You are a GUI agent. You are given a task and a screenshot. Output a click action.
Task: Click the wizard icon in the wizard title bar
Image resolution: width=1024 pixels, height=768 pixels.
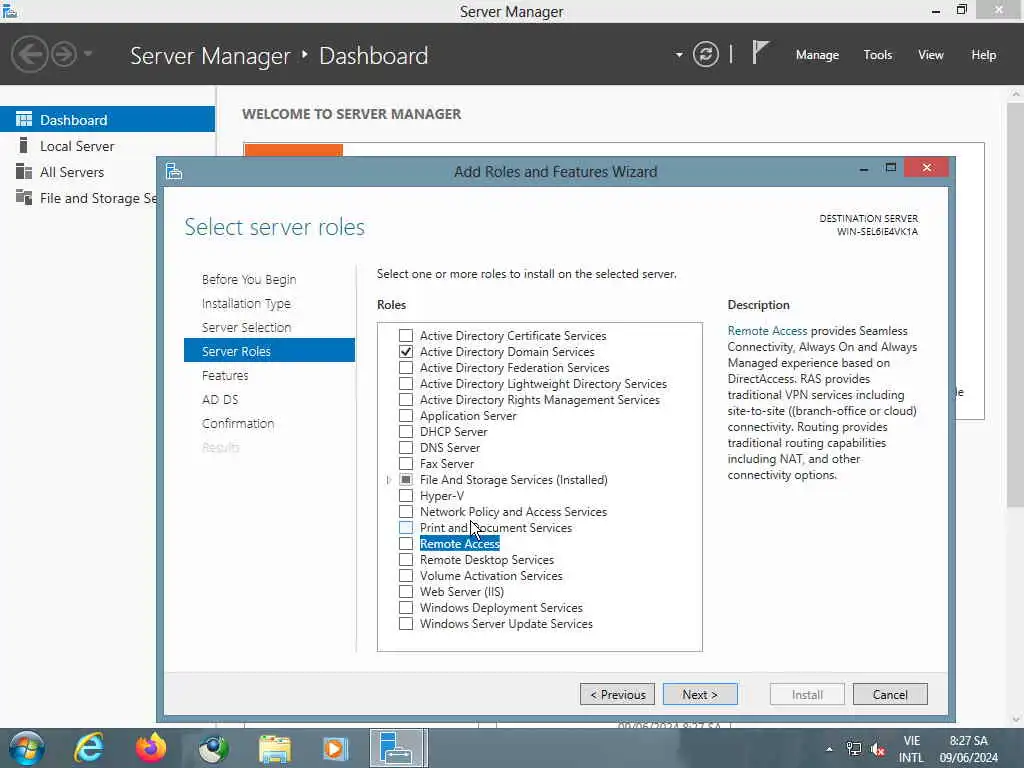click(174, 171)
